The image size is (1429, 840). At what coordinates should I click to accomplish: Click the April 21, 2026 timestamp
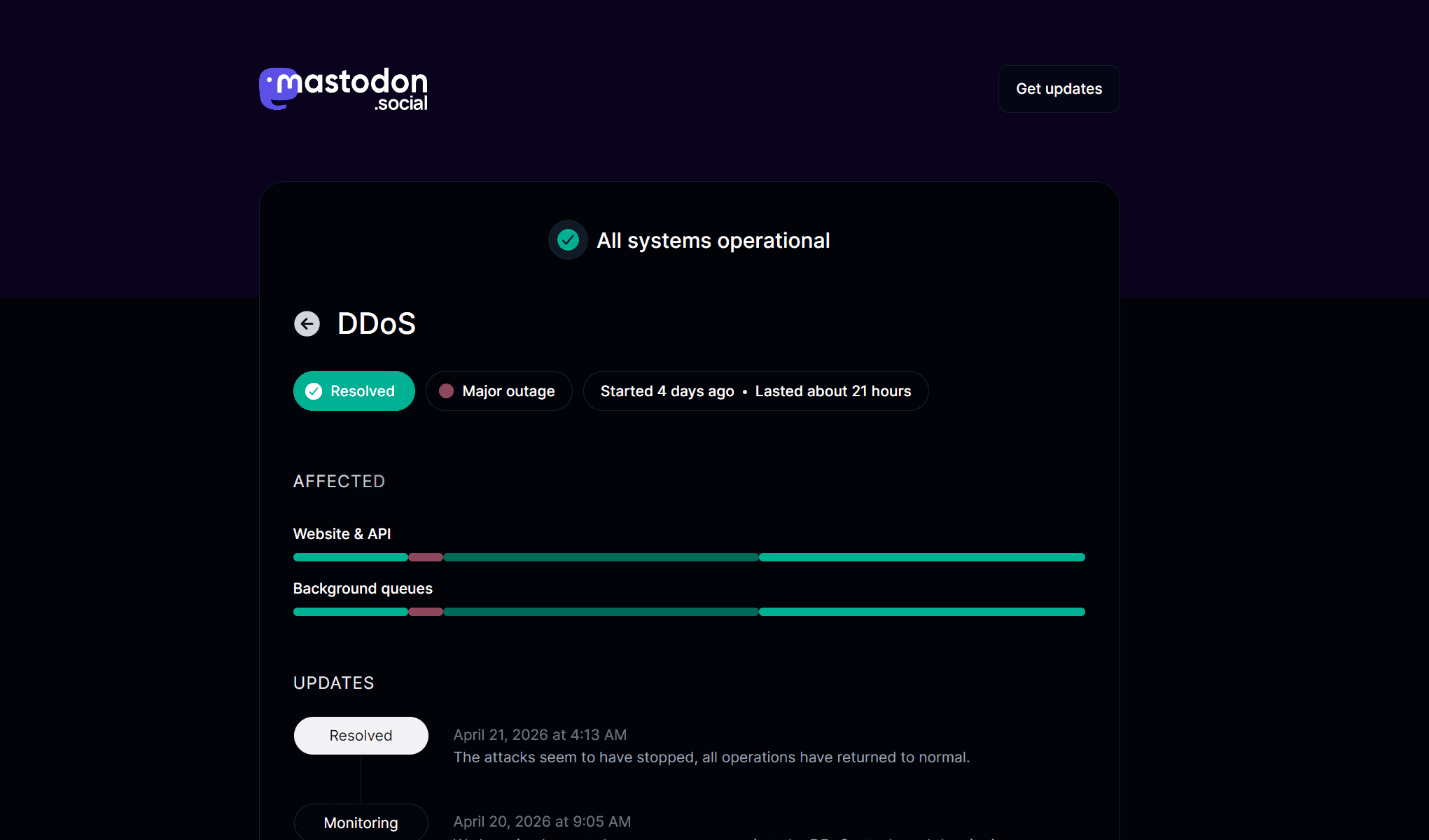pos(540,734)
